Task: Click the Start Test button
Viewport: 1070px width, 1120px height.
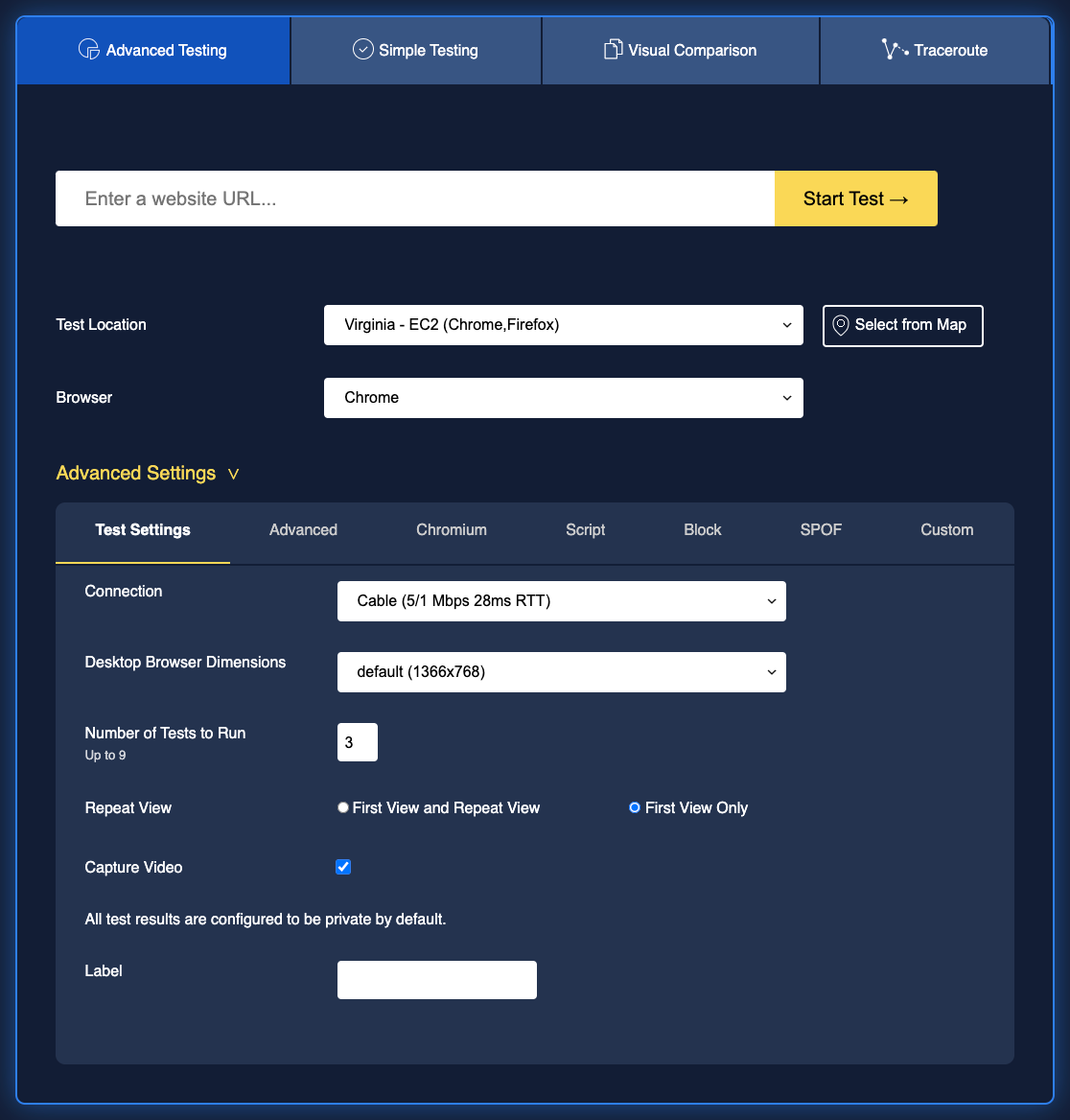Action: [854, 198]
